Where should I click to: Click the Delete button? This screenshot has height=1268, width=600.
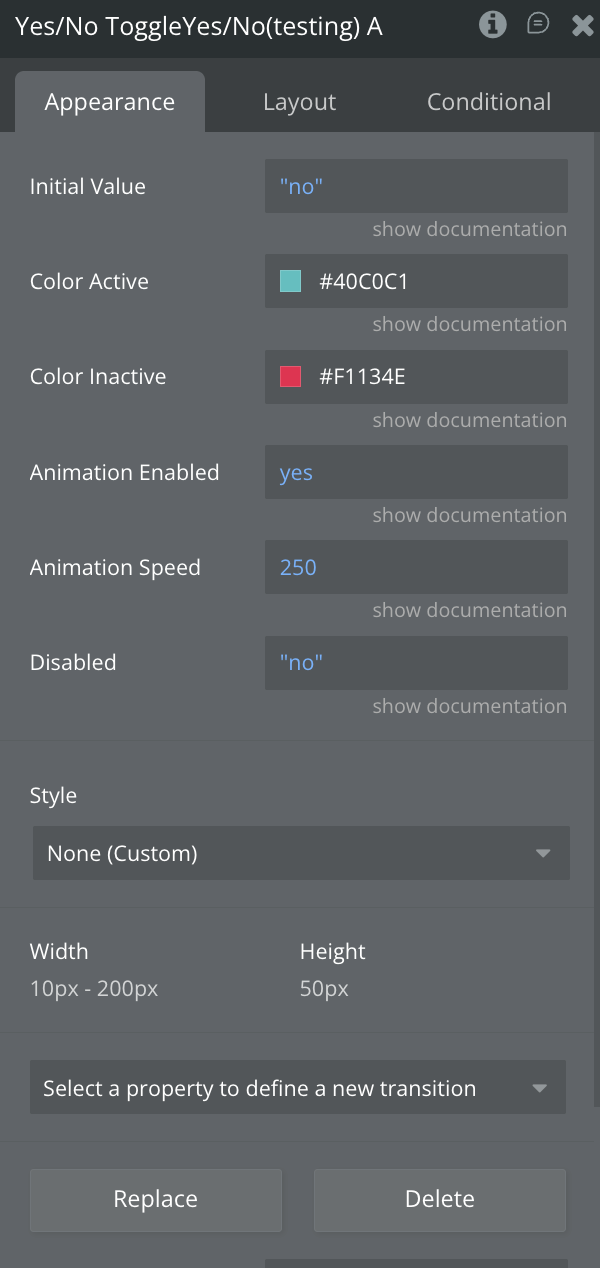(x=440, y=1199)
